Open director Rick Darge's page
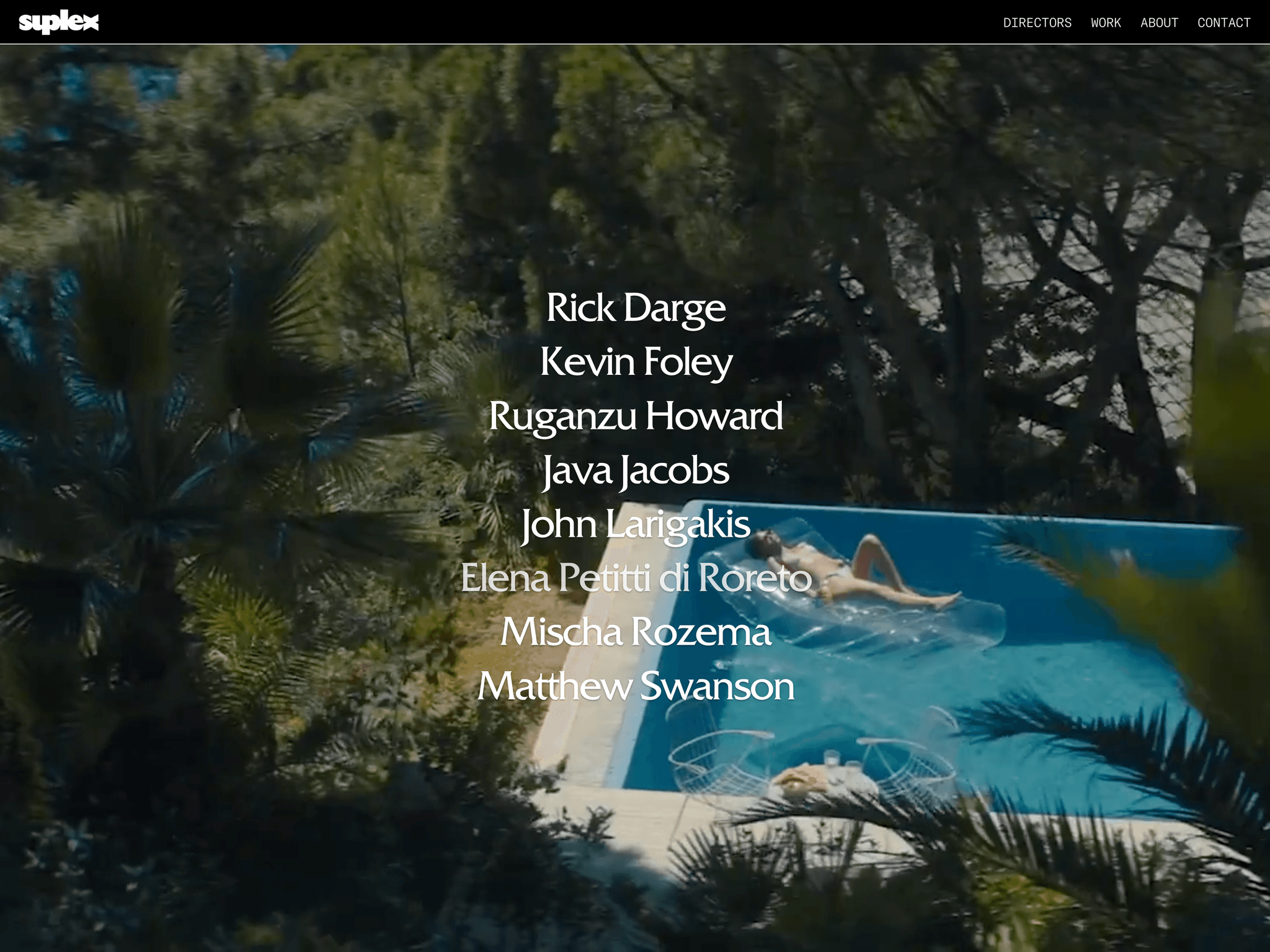 pyautogui.click(x=636, y=308)
